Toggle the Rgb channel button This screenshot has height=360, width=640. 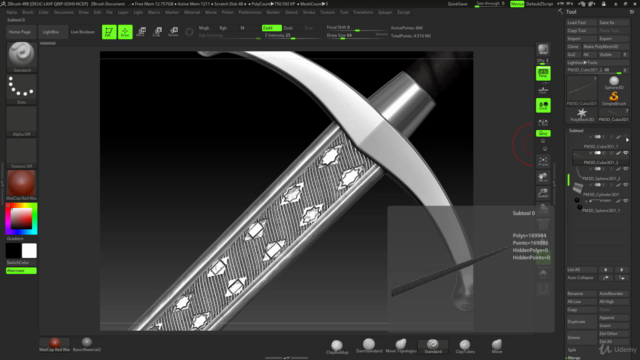point(223,28)
